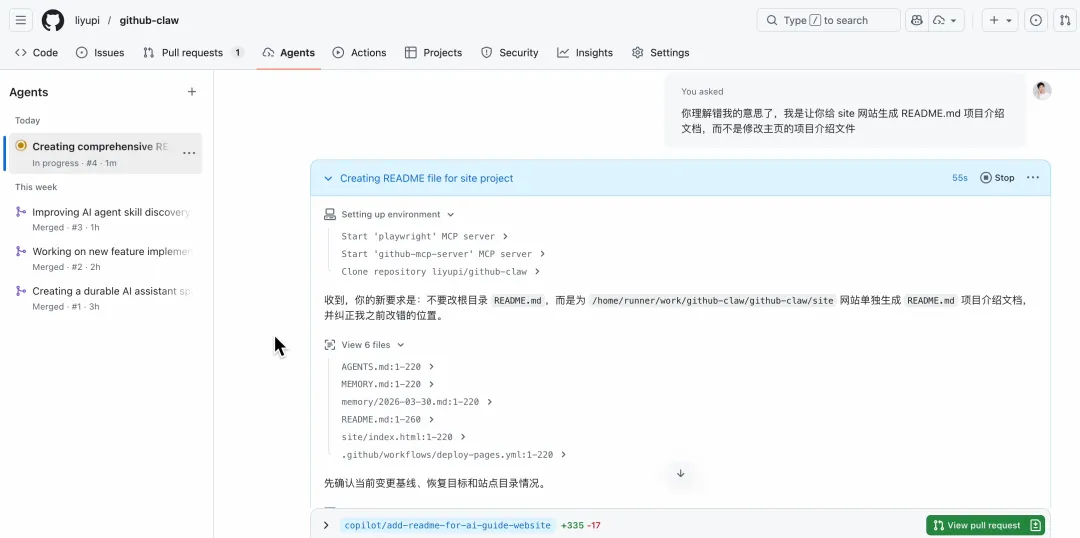Open pull requests icon in top bar
Image resolution: width=1080 pixels, height=538 pixels.
(1064, 20)
